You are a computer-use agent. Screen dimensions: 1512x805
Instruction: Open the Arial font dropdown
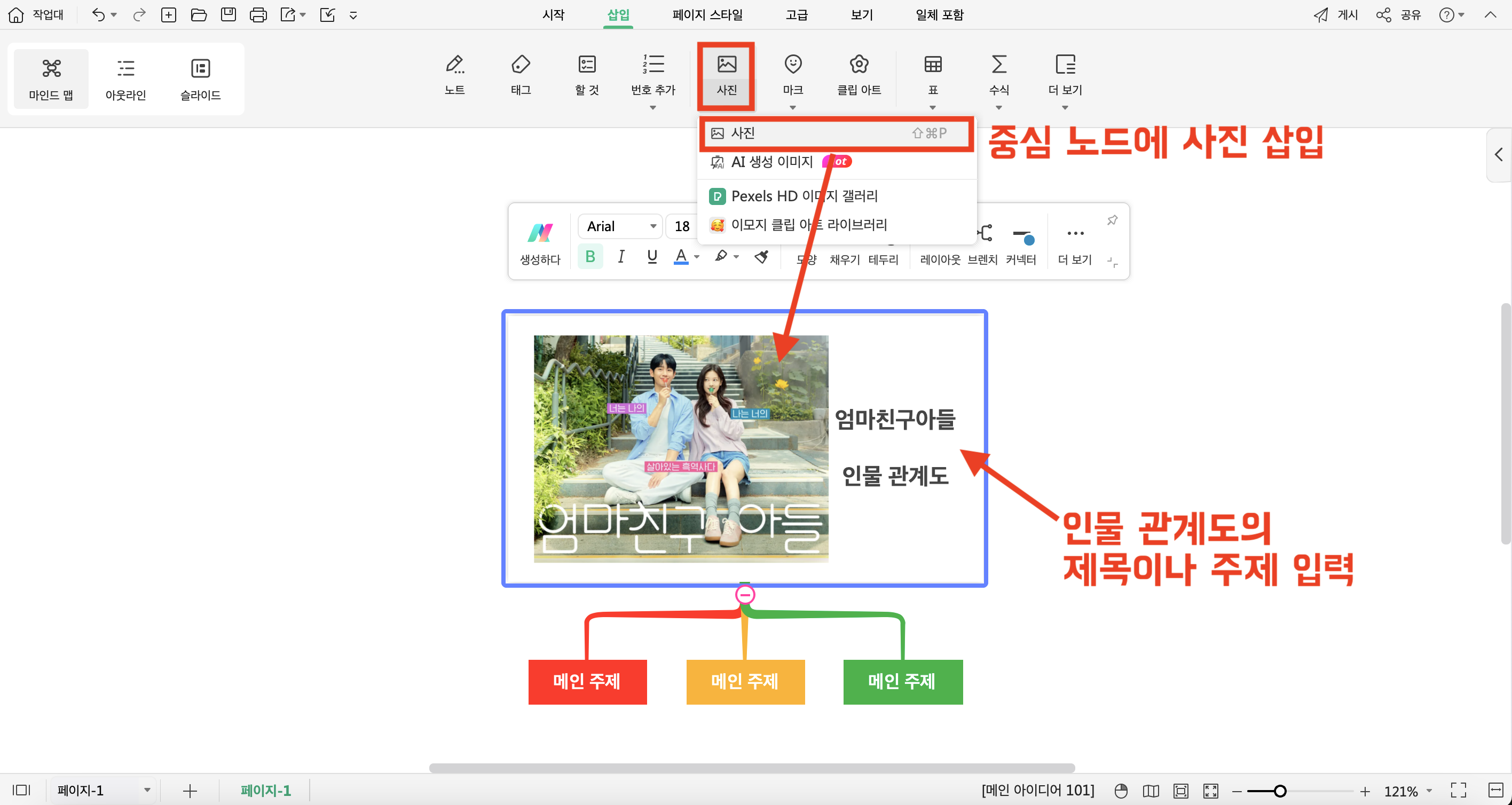[x=620, y=226]
